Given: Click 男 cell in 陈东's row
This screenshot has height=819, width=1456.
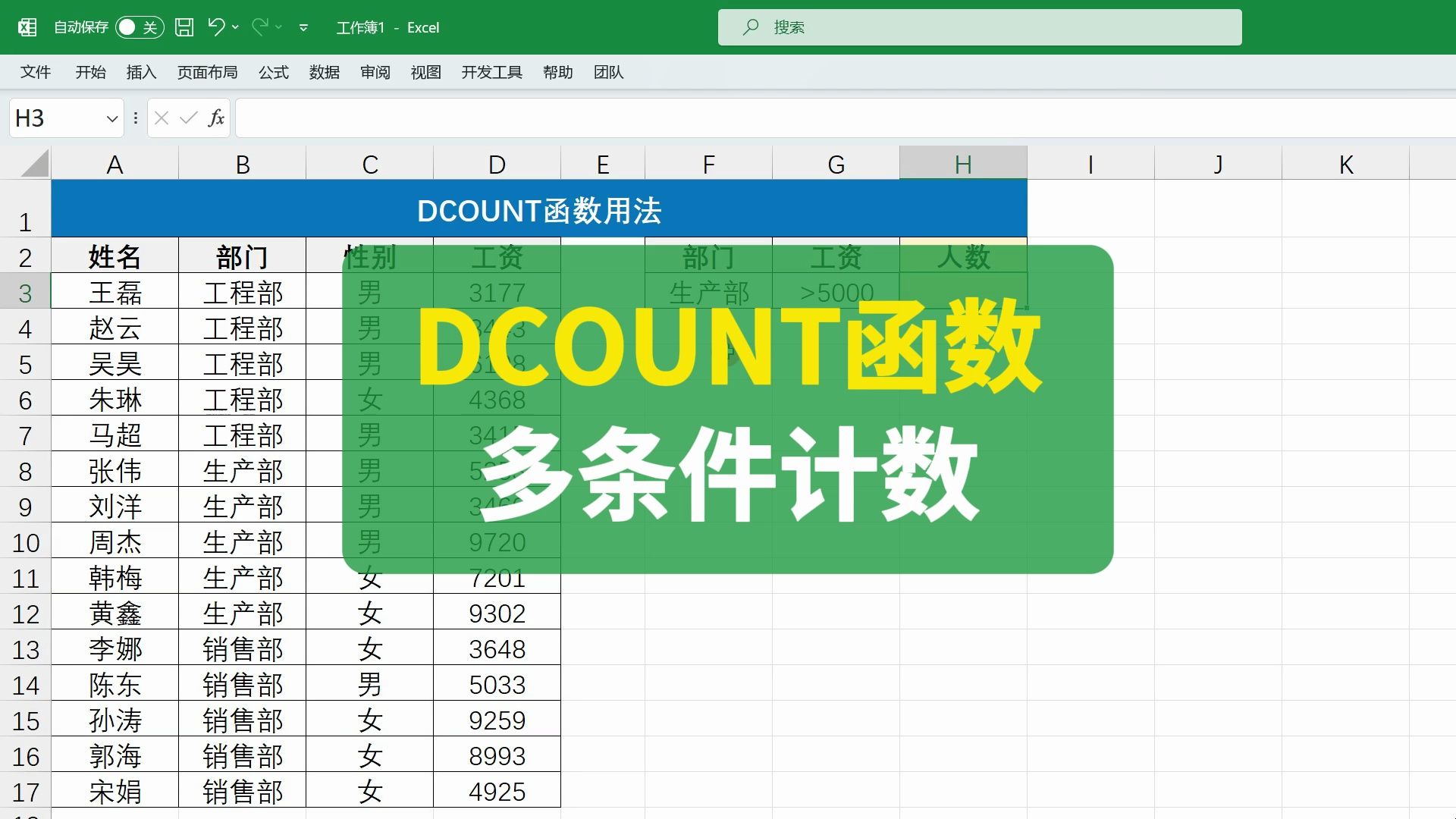Looking at the screenshot, I should [369, 684].
